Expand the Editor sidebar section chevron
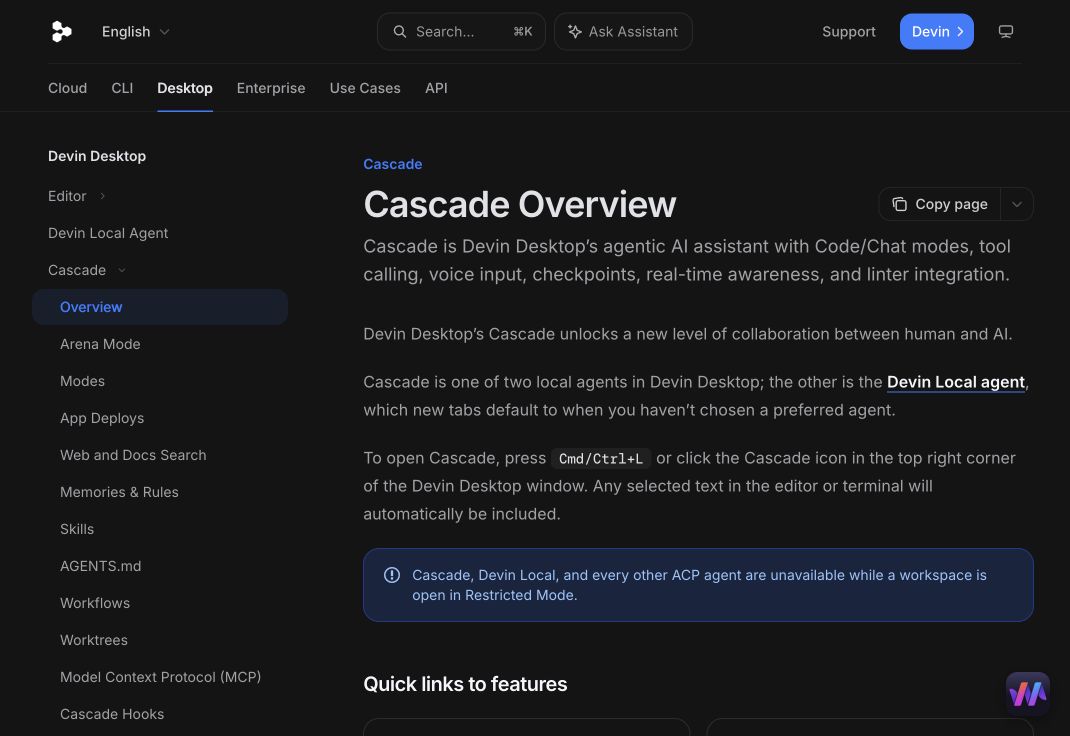 coord(102,196)
